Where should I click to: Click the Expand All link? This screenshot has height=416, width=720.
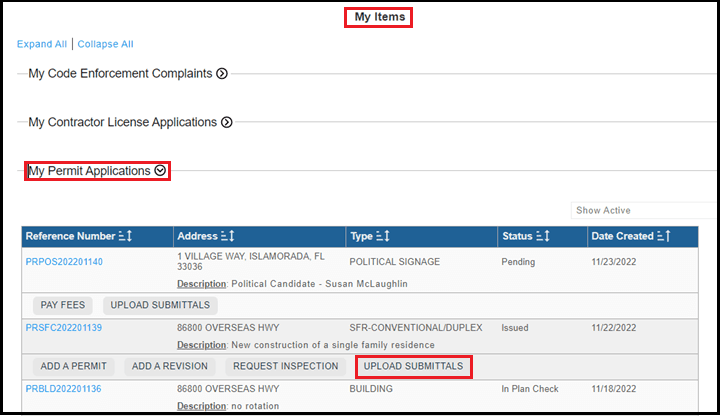pyautogui.click(x=41, y=44)
